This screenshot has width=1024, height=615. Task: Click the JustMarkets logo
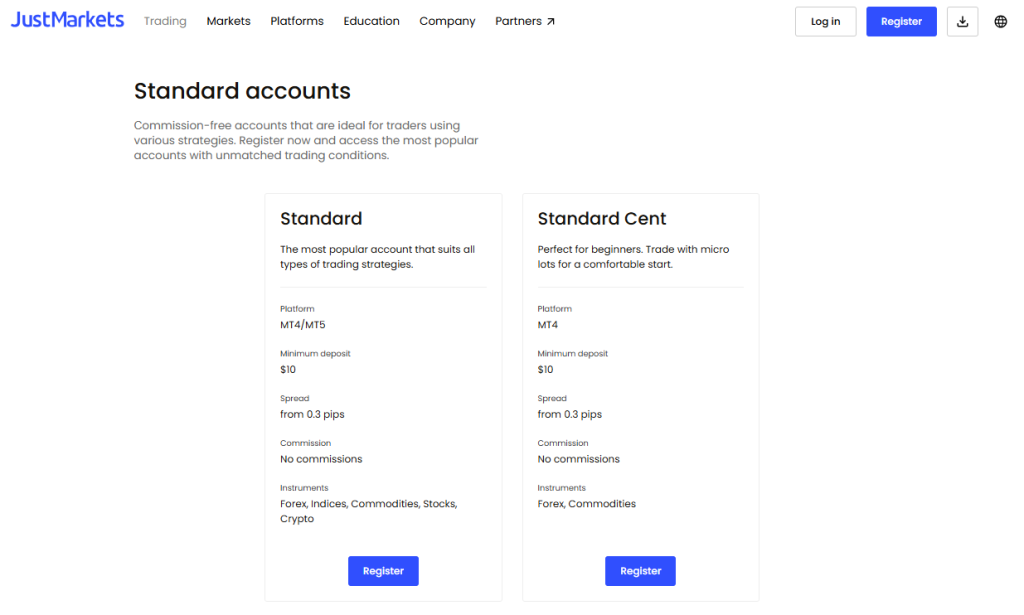tap(66, 19)
